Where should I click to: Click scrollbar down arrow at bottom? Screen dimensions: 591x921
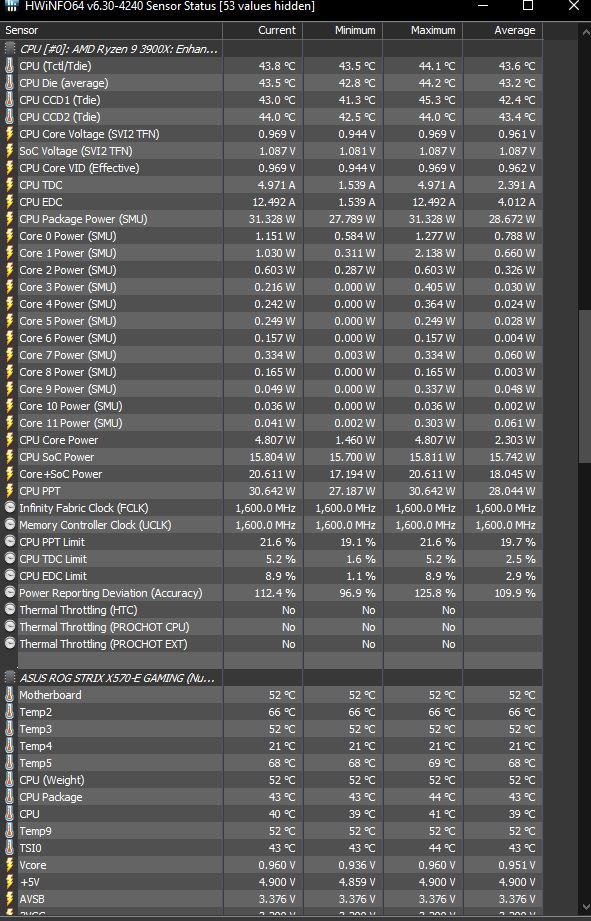[x=585, y=909]
